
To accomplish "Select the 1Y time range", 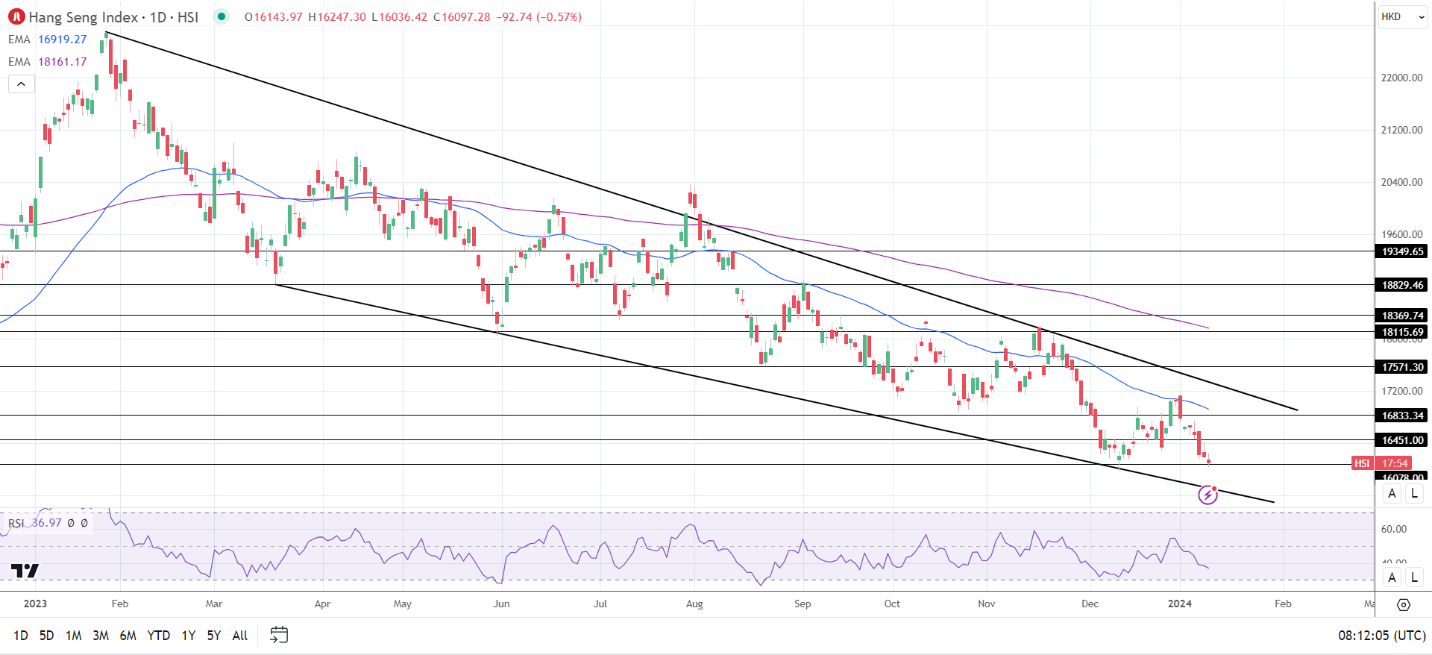I will 188,635.
